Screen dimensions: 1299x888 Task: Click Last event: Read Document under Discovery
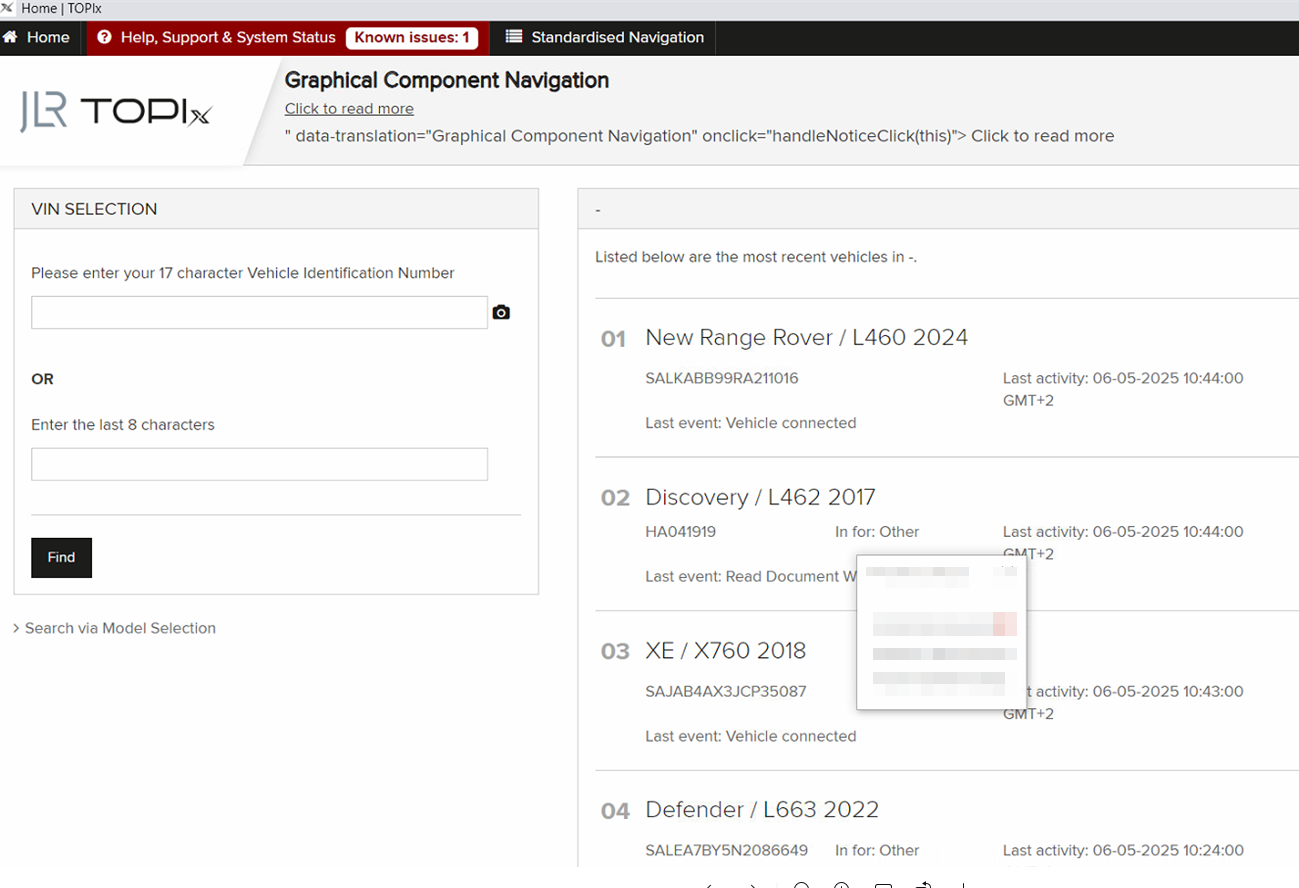click(750, 577)
